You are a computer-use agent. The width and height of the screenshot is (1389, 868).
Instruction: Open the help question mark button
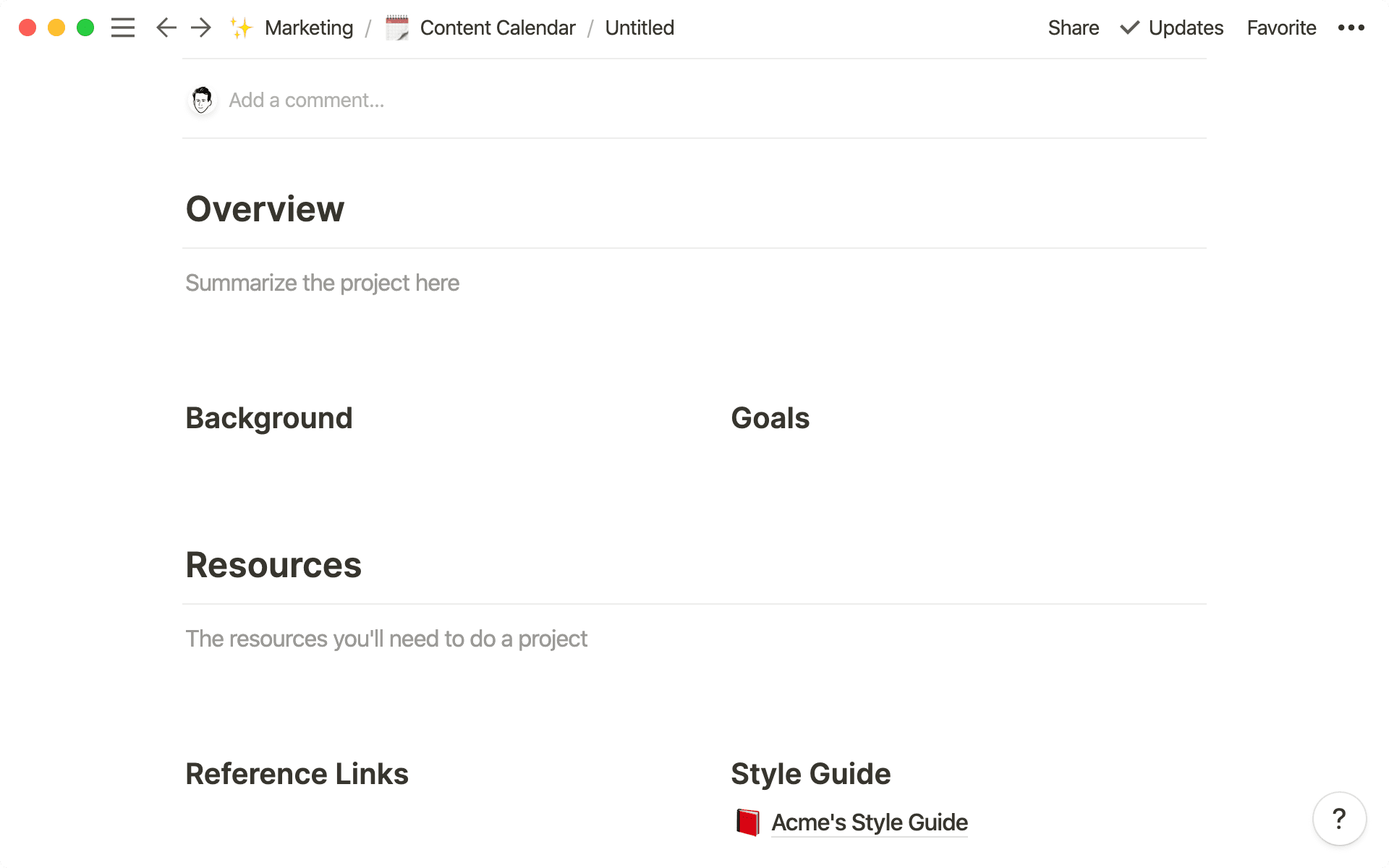[x=1339, y=819]
